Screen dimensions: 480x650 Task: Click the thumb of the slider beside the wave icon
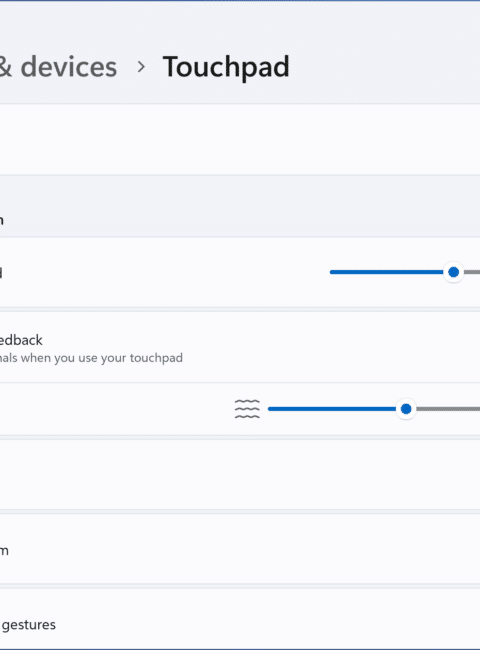coord(406,409)
